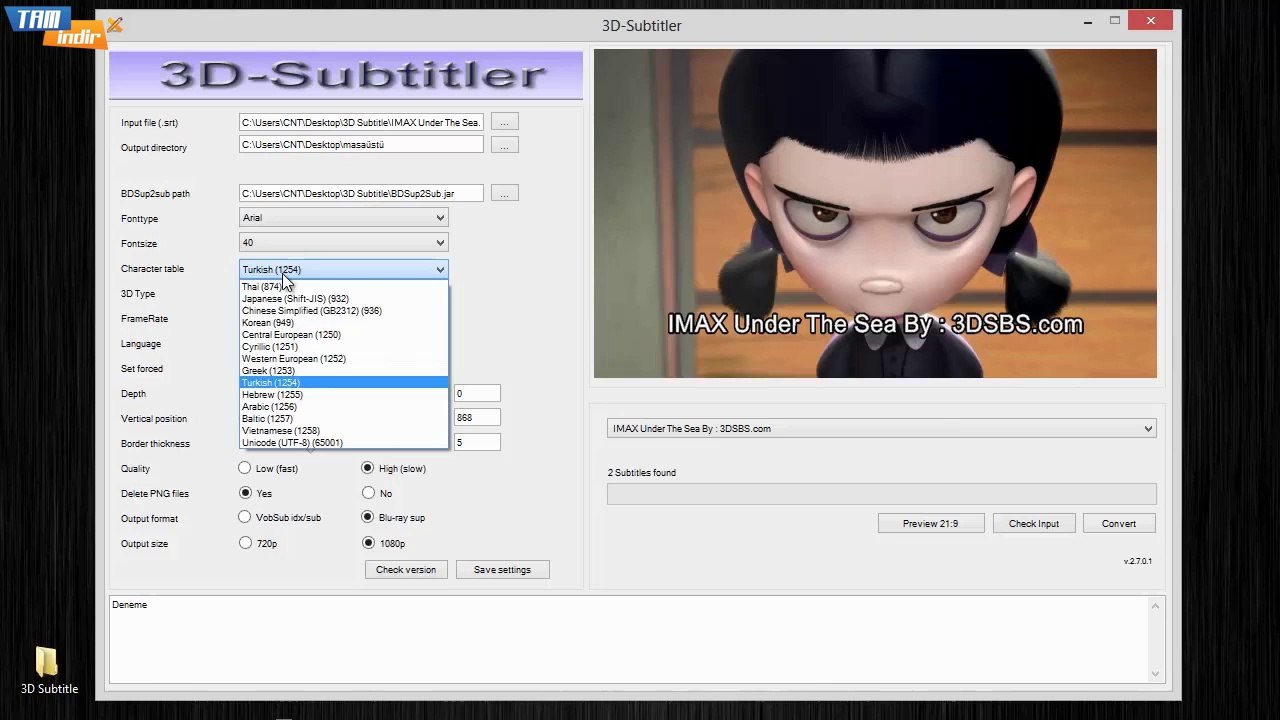
Task: Choose Hebrew (1255) from the list
Action: [x=344, y=395]
